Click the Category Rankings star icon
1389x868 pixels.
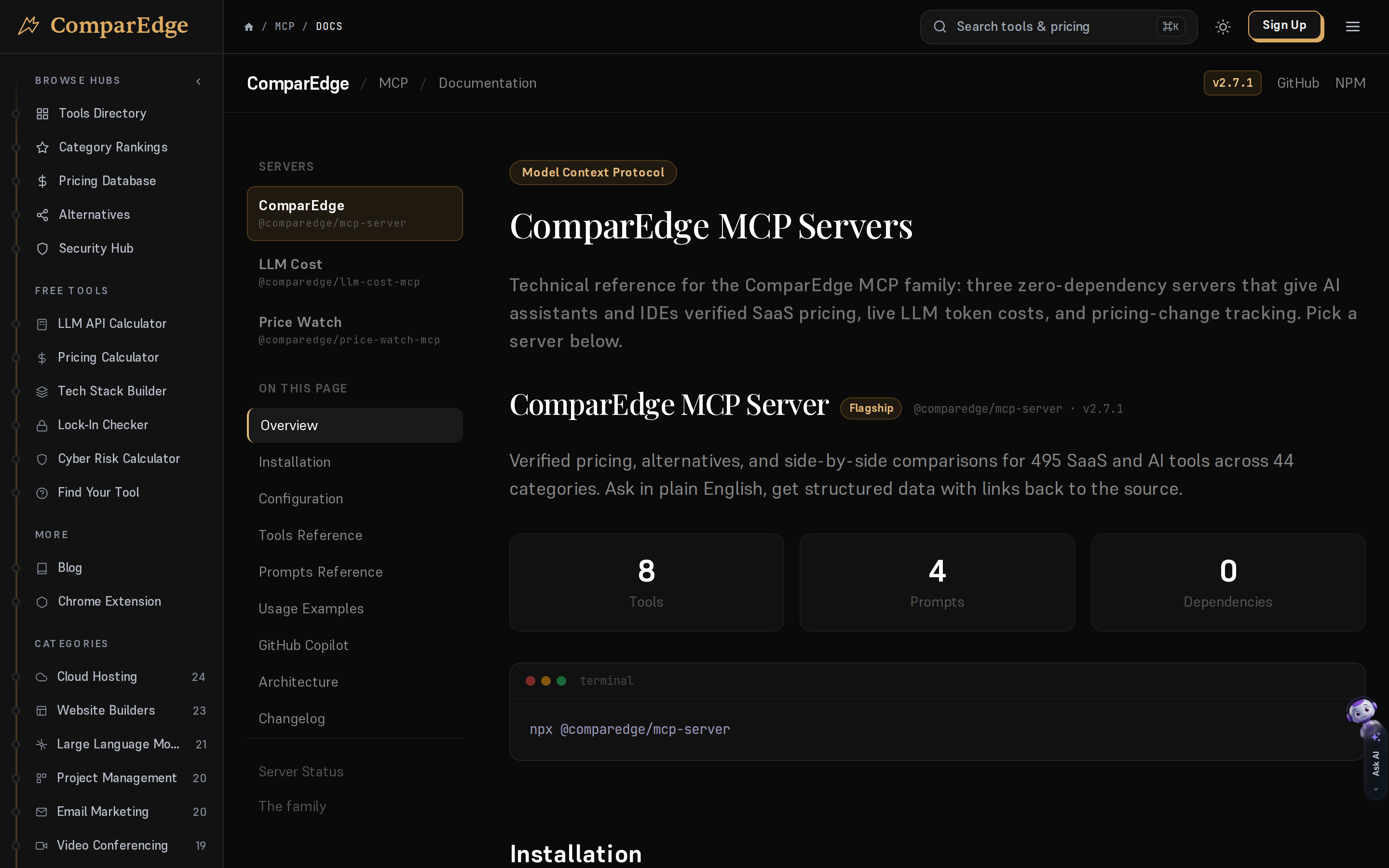point(42,148)
